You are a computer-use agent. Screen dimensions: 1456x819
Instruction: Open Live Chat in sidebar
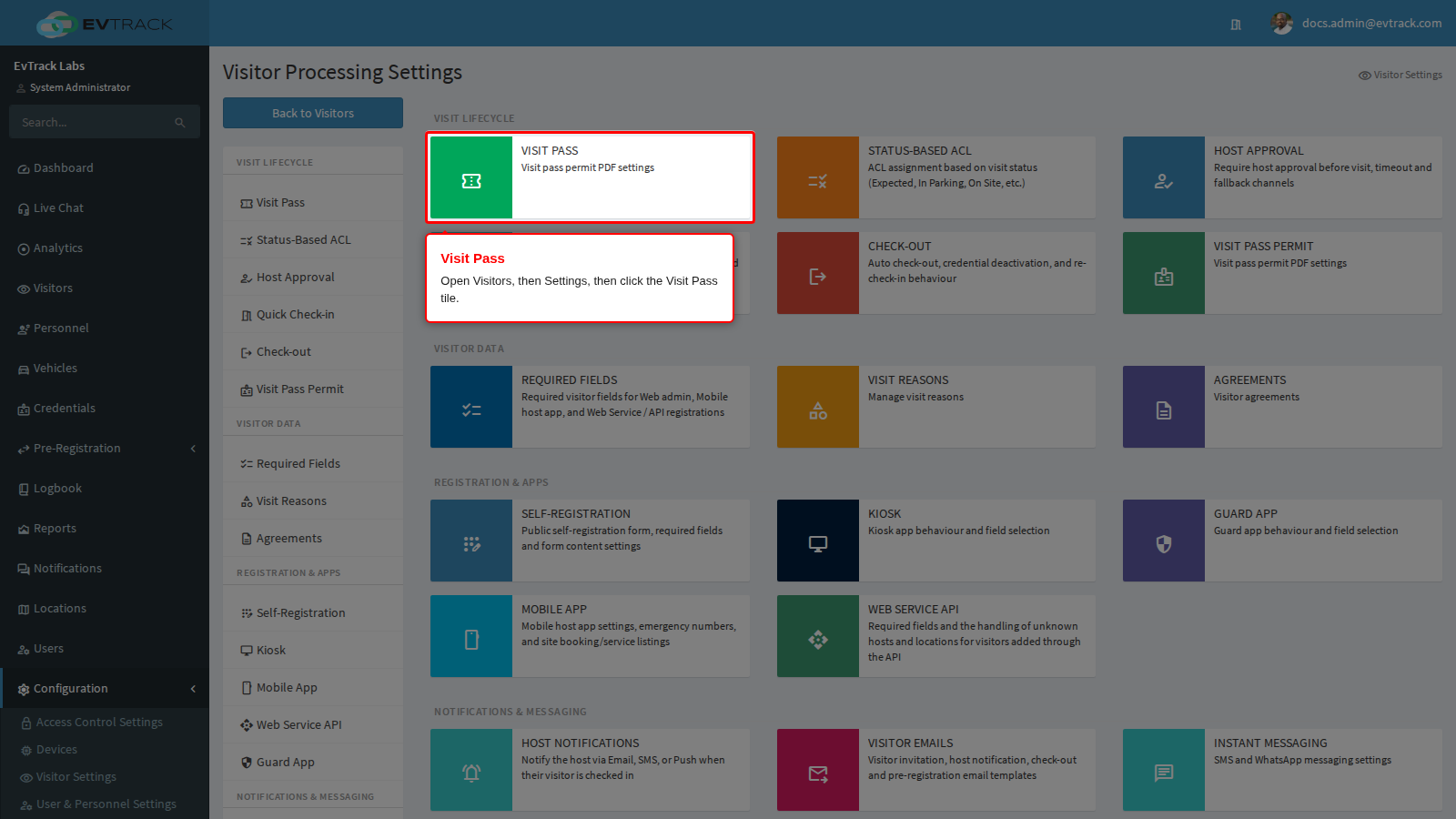click(105, 208)
